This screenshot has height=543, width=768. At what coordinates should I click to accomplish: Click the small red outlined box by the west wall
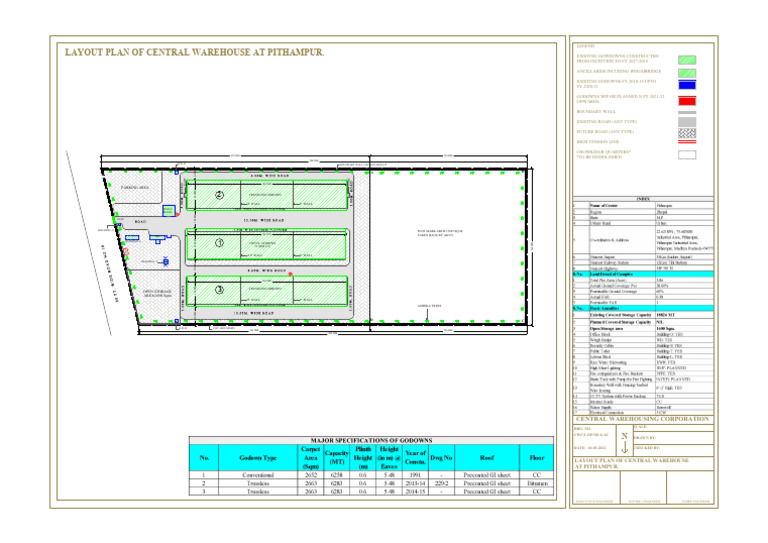point(126,252)
